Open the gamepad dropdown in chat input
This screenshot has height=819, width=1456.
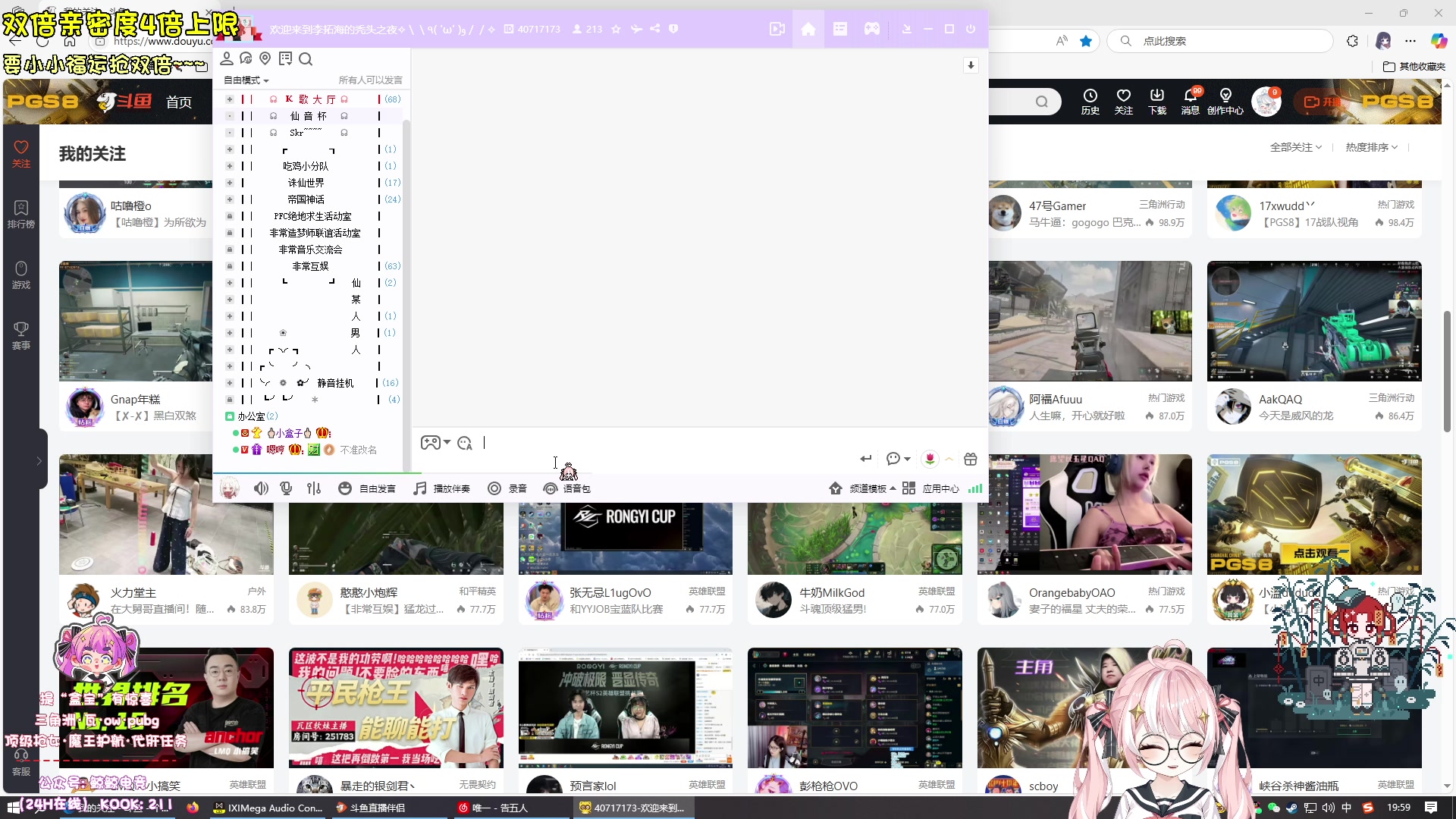click(x=435, y=442)
